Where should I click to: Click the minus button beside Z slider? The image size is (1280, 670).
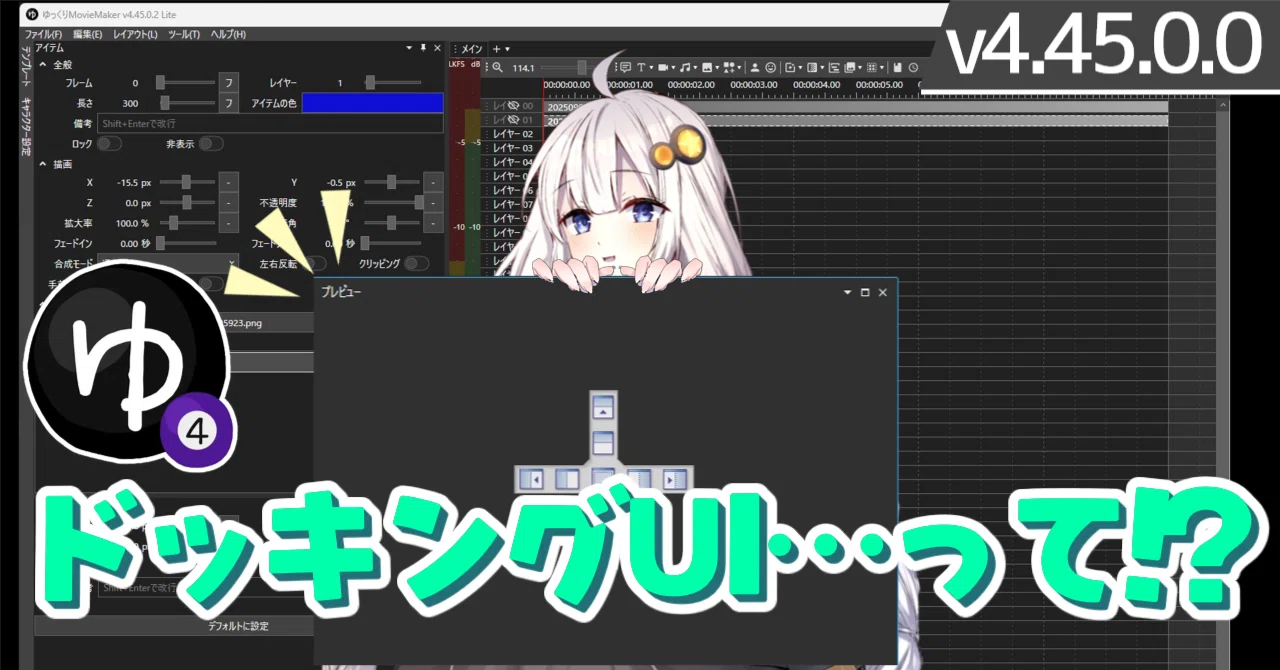(x=229, y=202)
